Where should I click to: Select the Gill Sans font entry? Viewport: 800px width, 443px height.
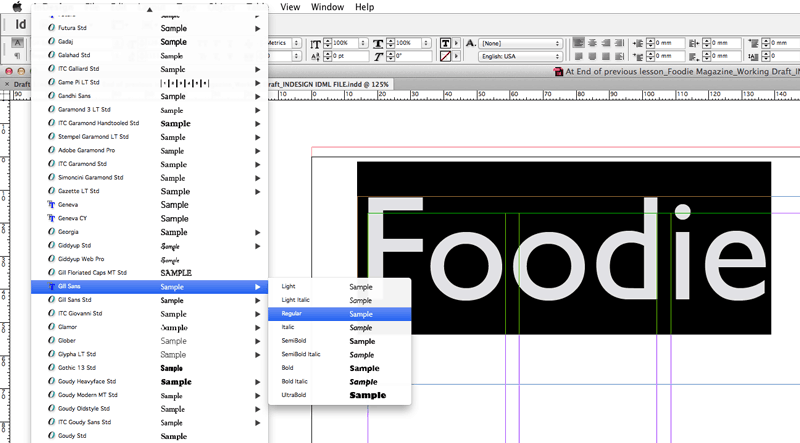click(149, 287)
